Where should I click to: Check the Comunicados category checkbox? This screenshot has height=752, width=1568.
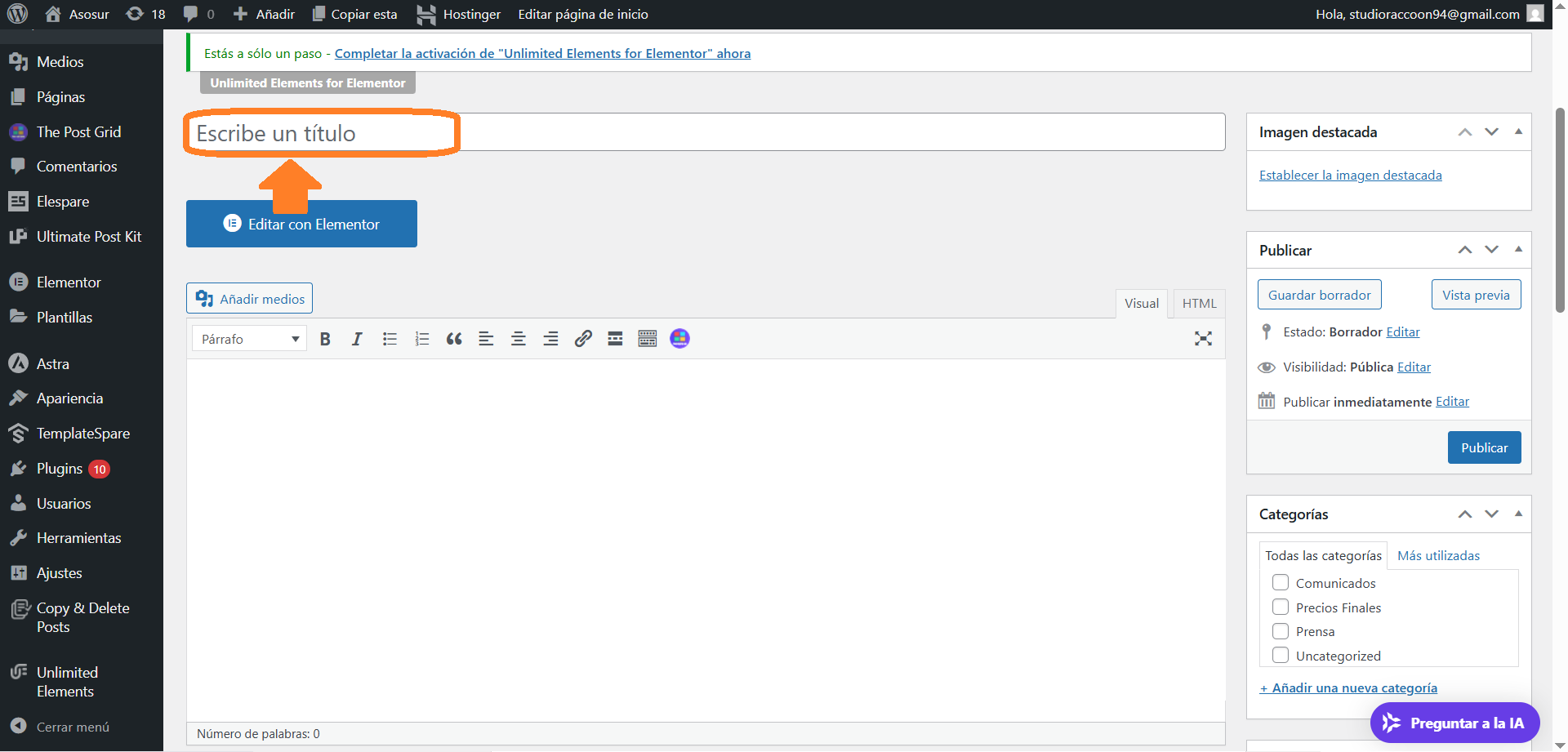click(1281, 583)
